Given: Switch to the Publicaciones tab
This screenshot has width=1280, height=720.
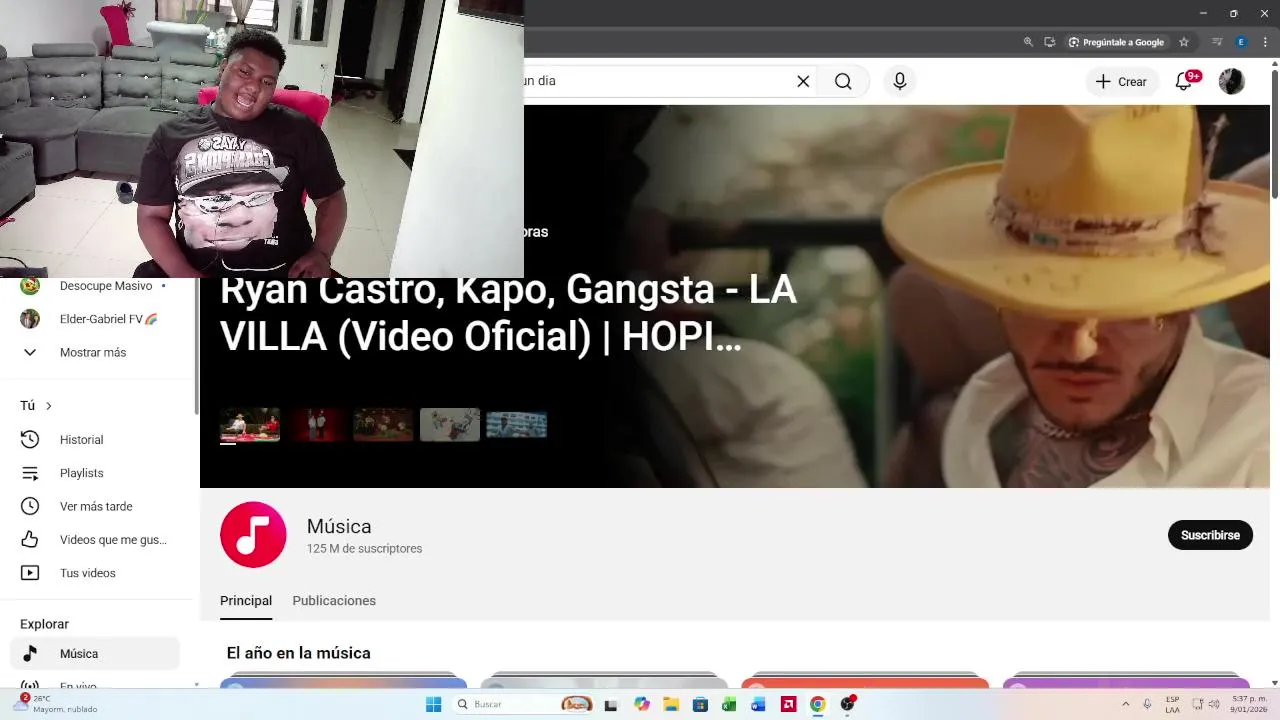Looking at the screenshot, I should pos(334,601).
